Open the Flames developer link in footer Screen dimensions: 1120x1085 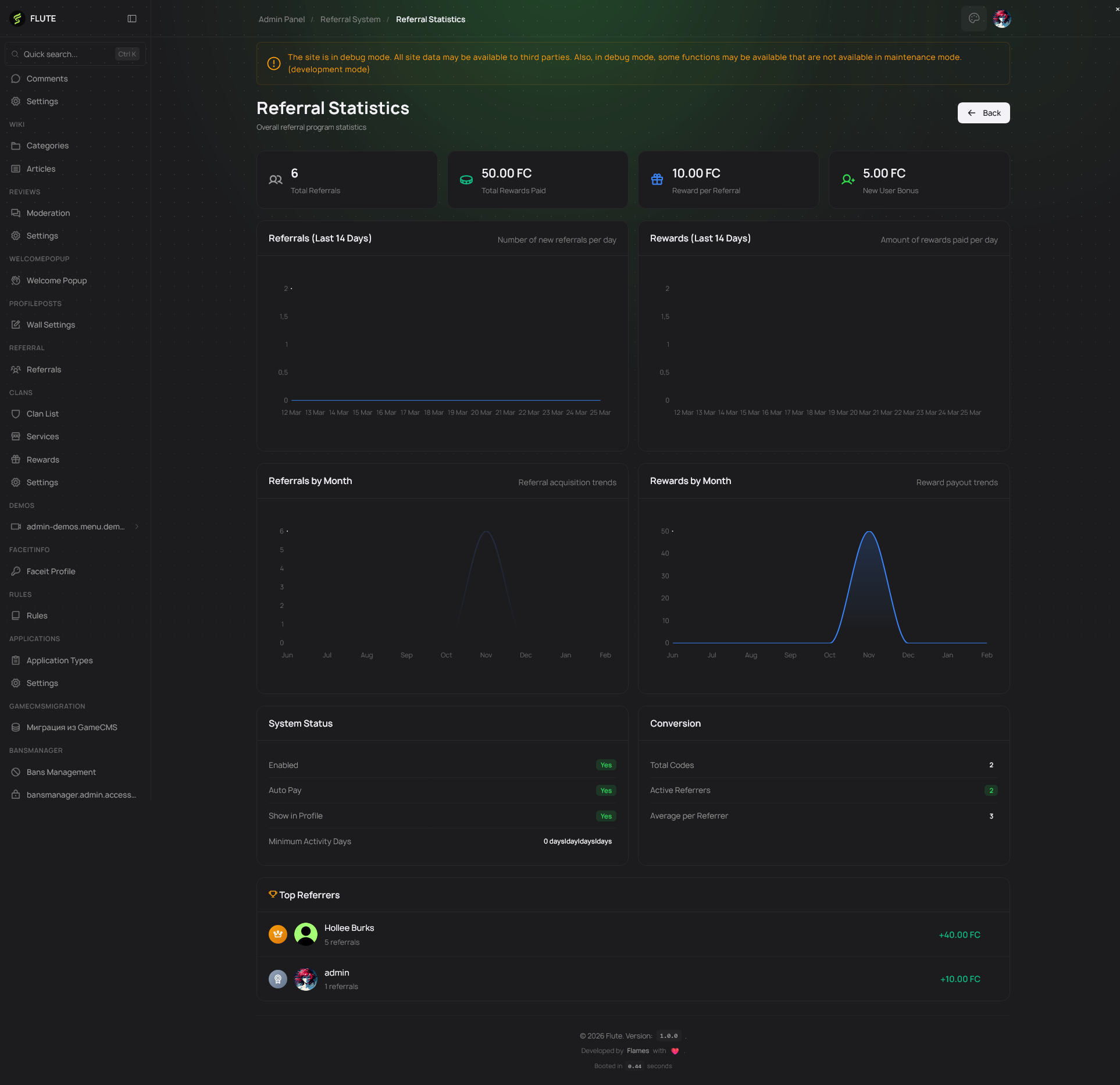[x=637, y=1051]
